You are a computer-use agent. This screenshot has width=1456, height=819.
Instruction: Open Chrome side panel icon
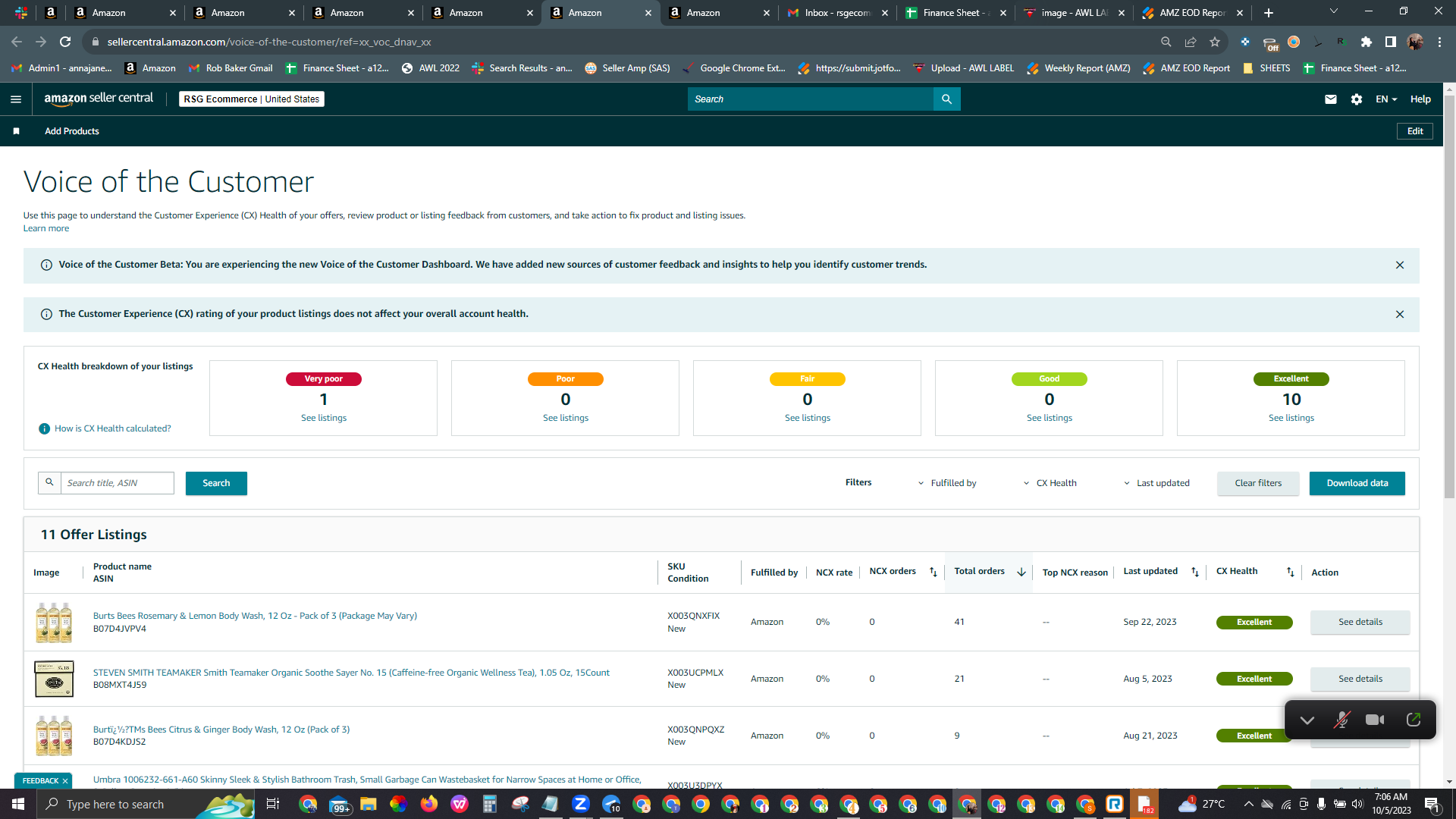pyautogui.click(x=1391, y=42)
